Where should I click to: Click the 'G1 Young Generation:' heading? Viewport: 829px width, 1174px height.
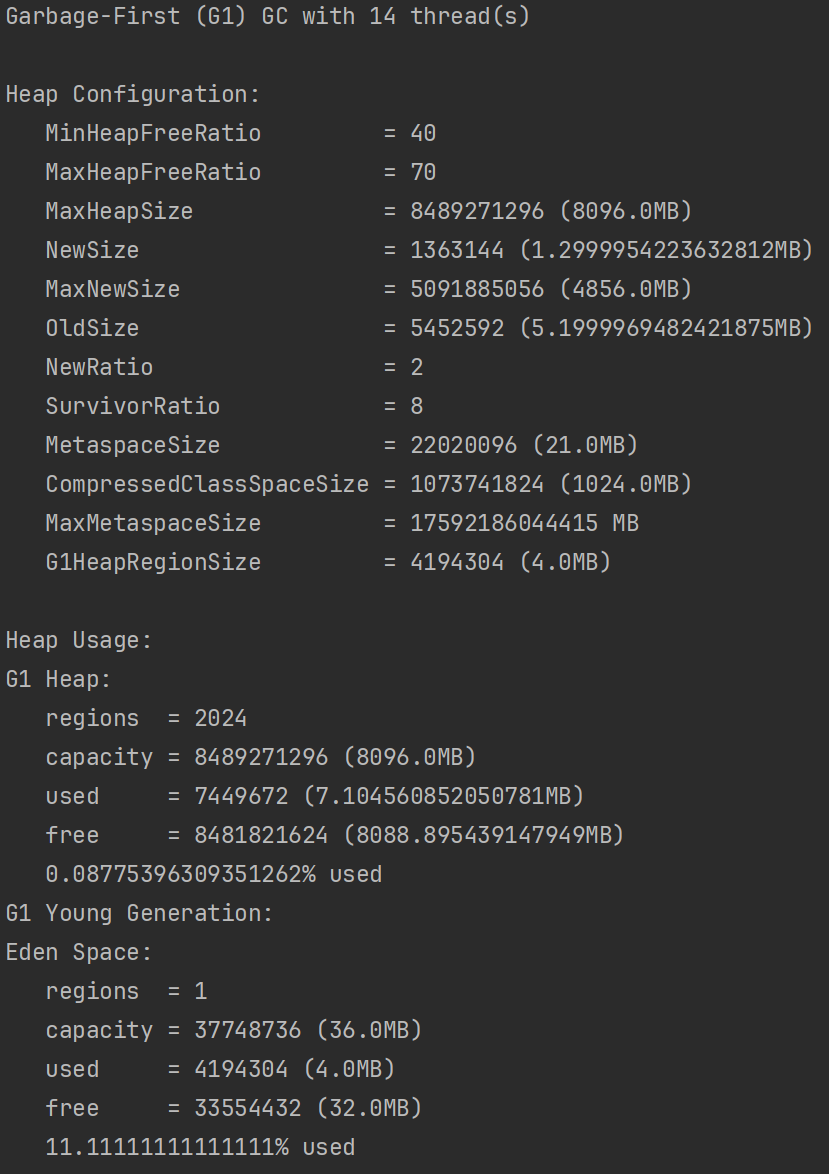tap(139, 914)
